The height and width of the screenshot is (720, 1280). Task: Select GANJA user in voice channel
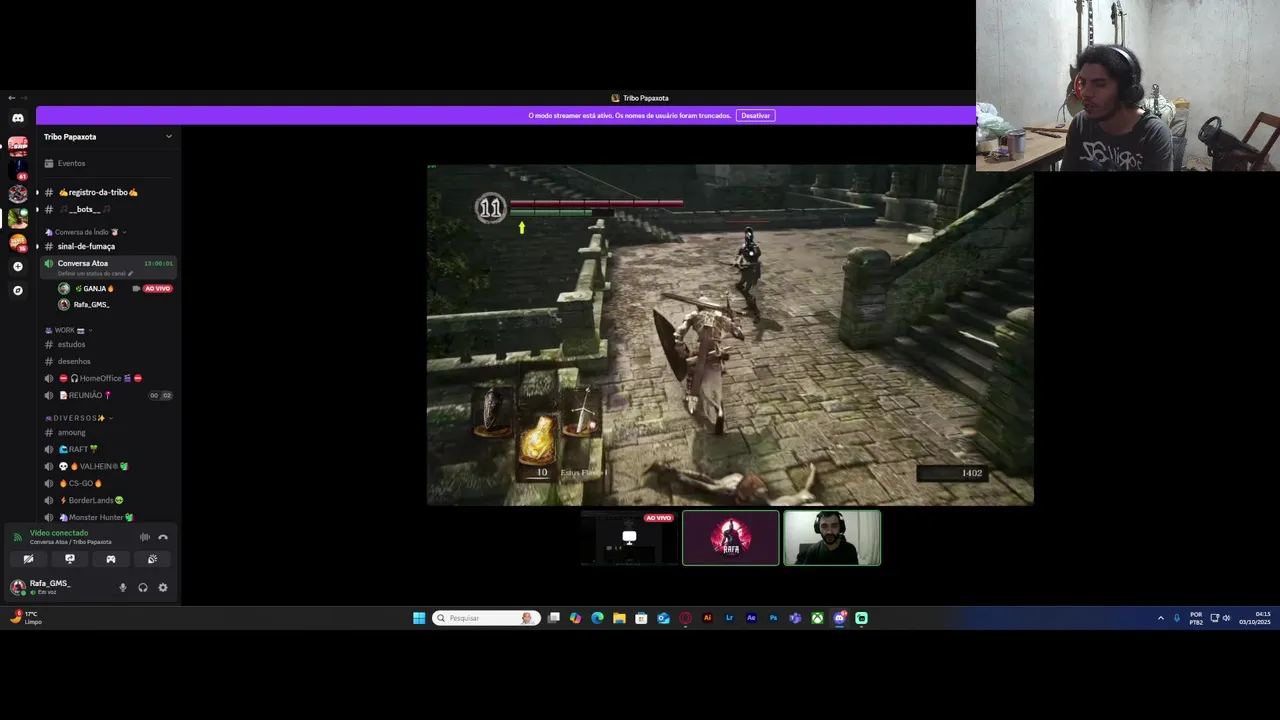coord(94,289)
